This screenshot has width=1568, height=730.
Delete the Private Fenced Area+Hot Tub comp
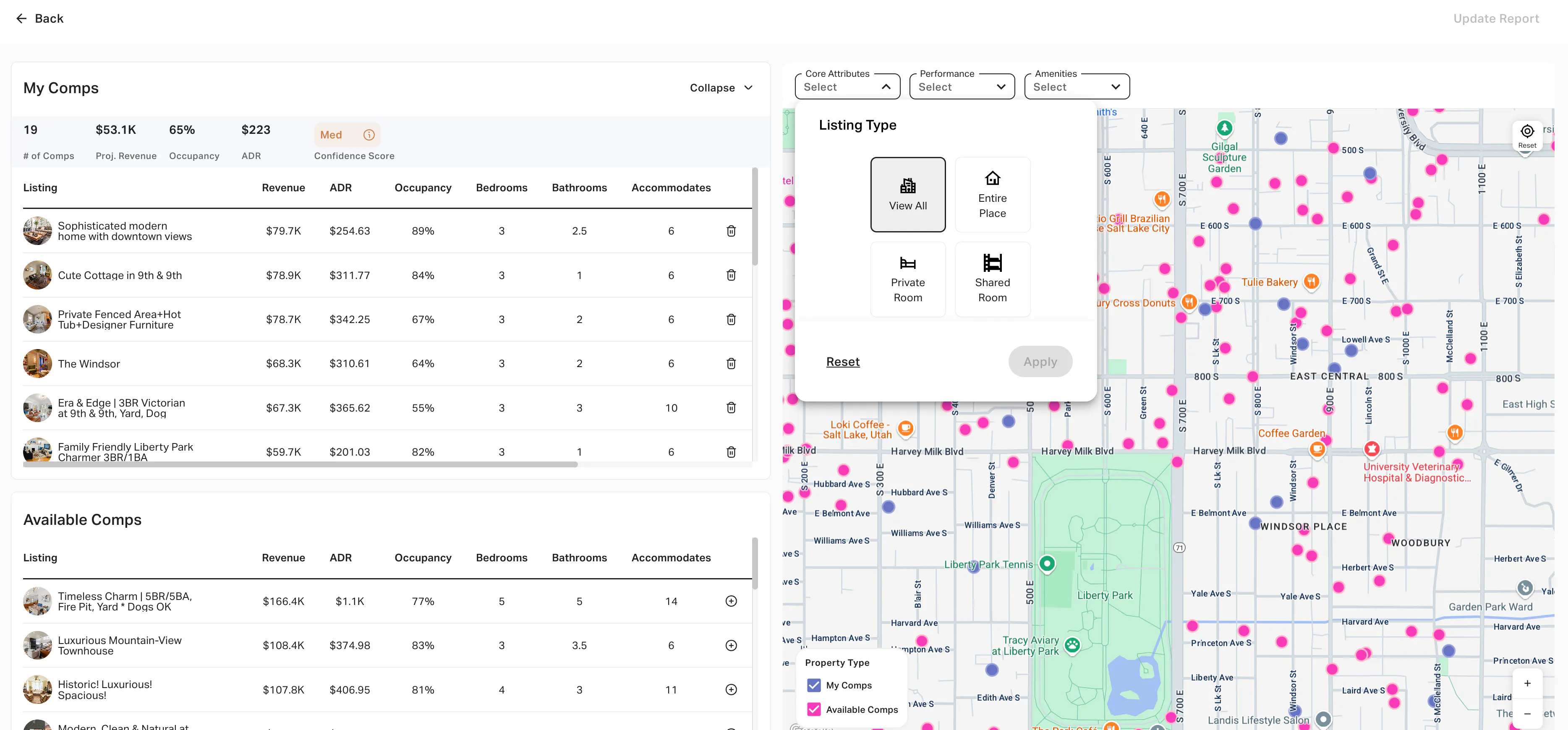(731, 319)
